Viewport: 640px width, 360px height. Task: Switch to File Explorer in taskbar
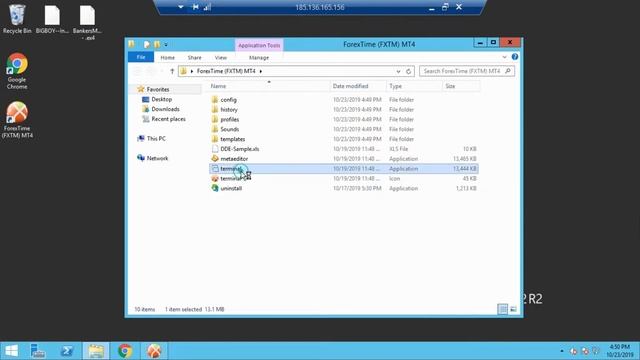coord(96,351)
